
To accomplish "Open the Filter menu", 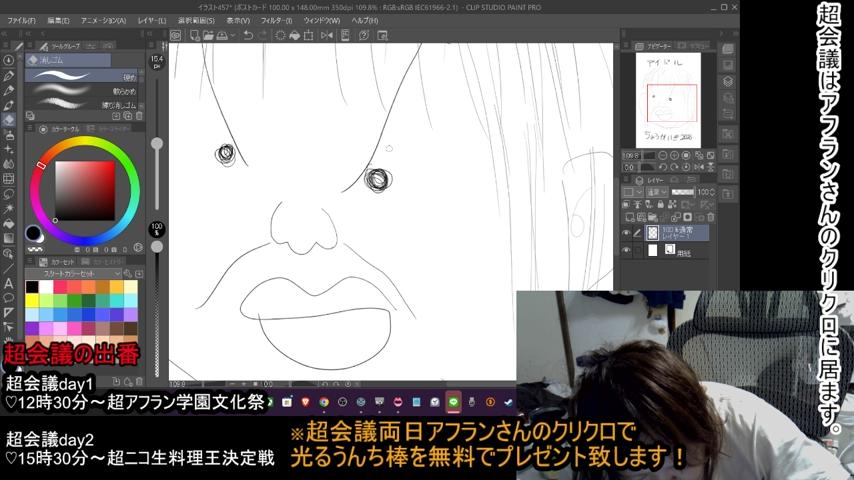I will coord(276,20).
